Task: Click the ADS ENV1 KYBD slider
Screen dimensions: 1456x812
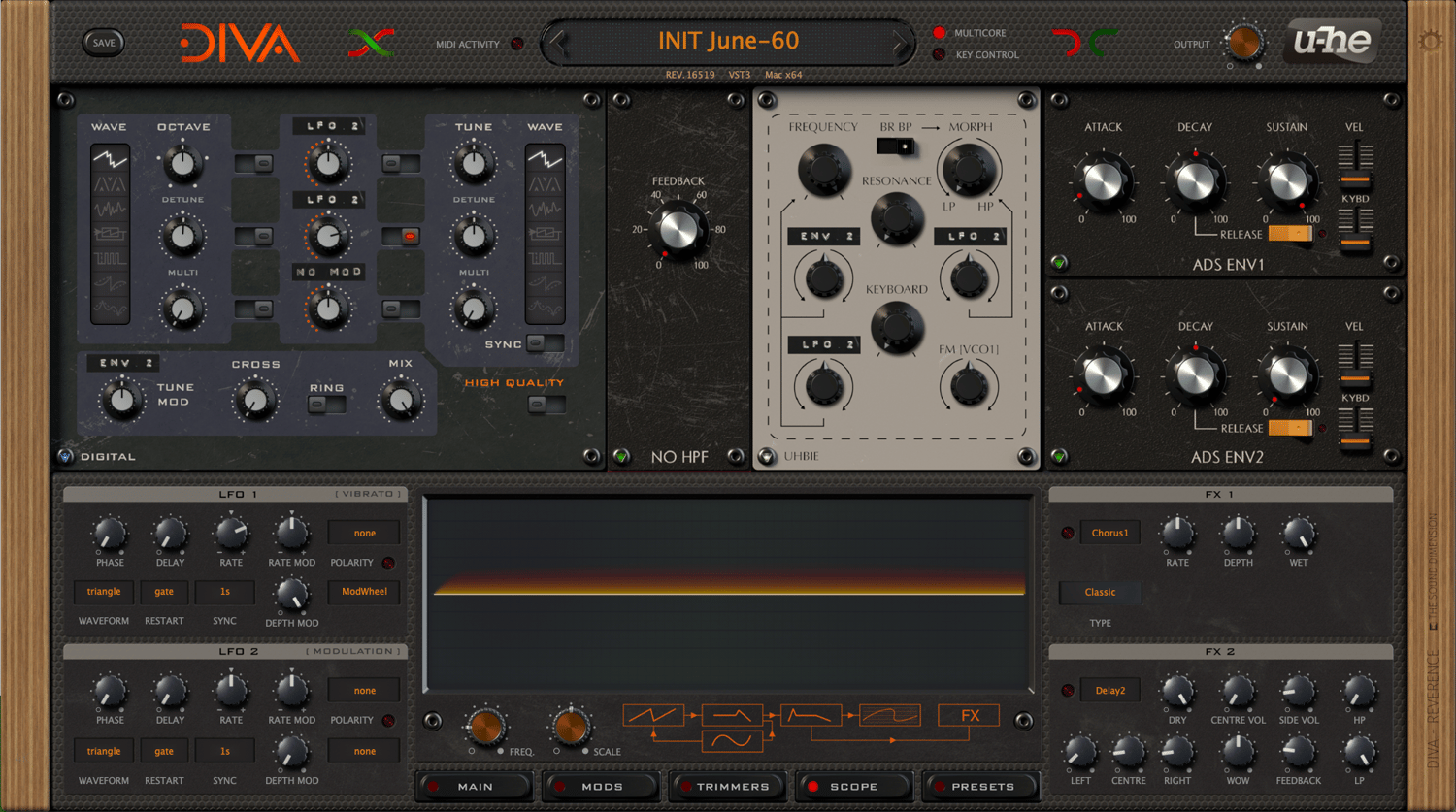Action: pos(1355,231)
